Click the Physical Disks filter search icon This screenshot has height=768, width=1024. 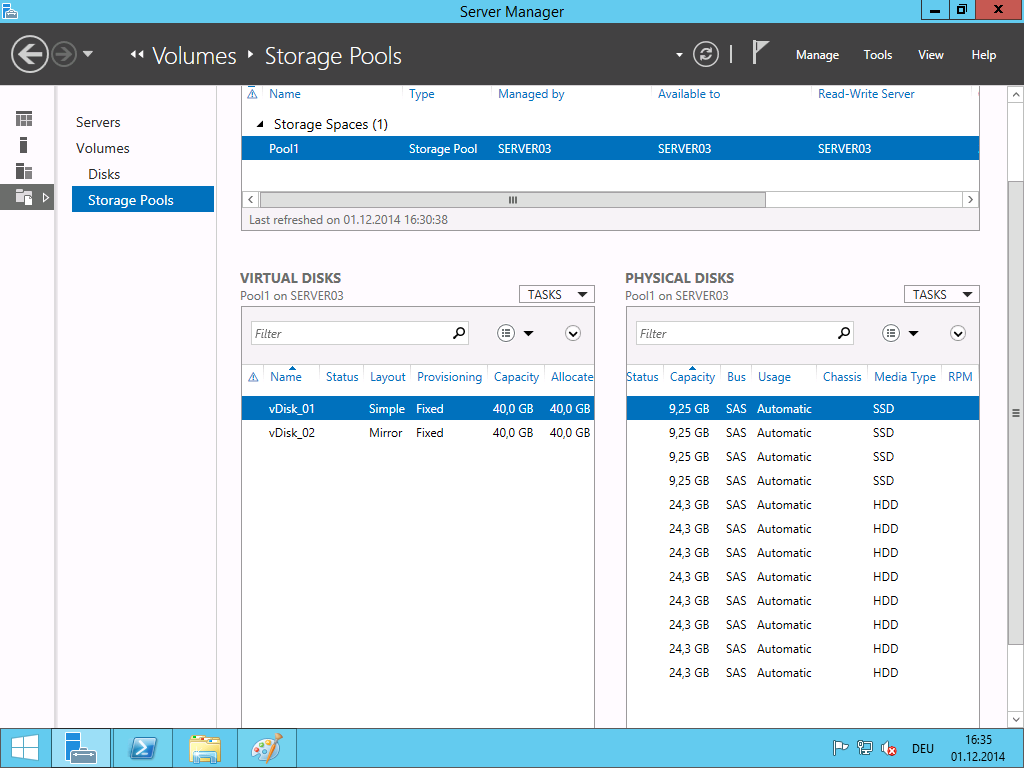[844, 333]
